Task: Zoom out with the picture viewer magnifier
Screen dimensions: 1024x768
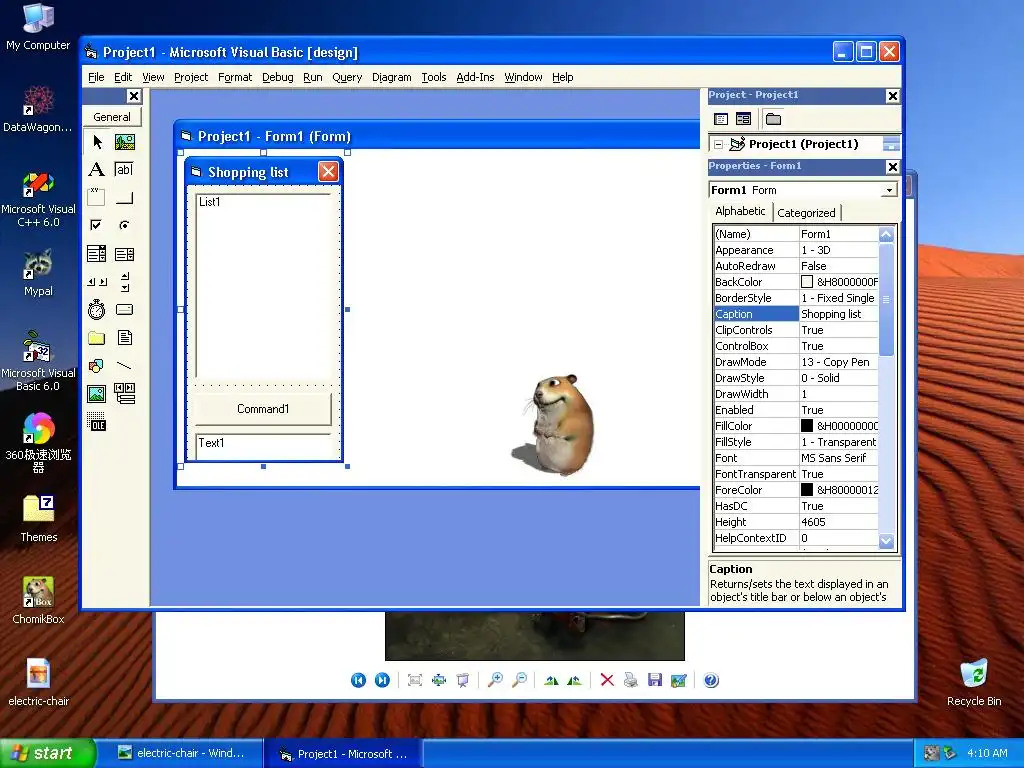Action: pyautogui.click(x=519, y=680)
